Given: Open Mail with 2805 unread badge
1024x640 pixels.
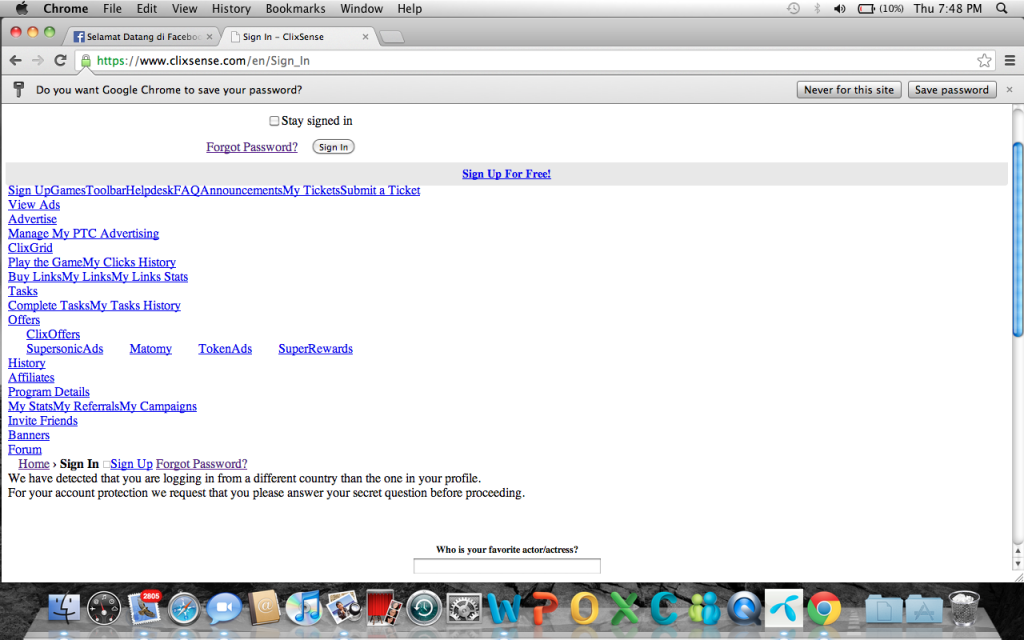Looking at the screenshot, I should [144, 609].
